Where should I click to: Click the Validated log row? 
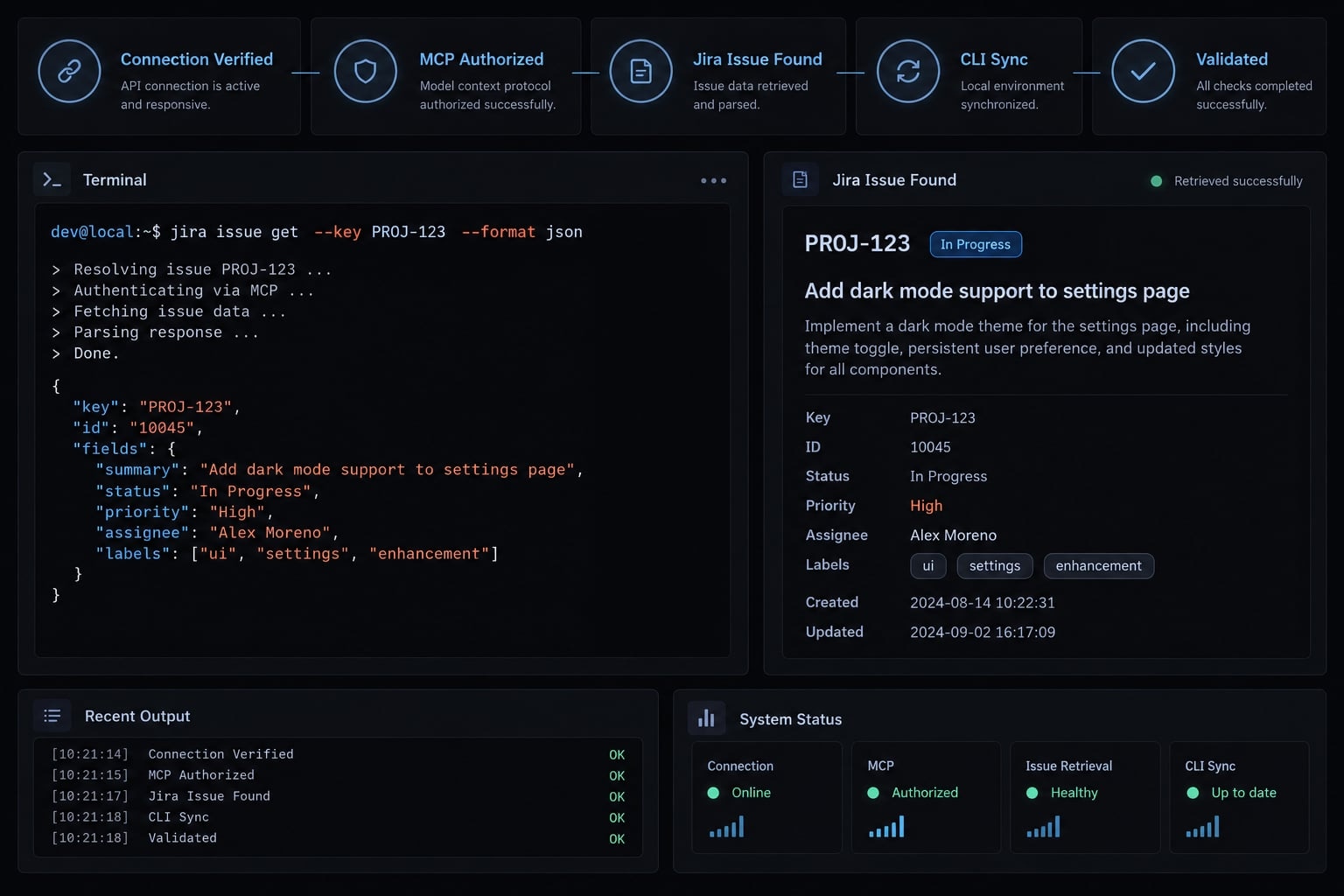coord(338,838)
